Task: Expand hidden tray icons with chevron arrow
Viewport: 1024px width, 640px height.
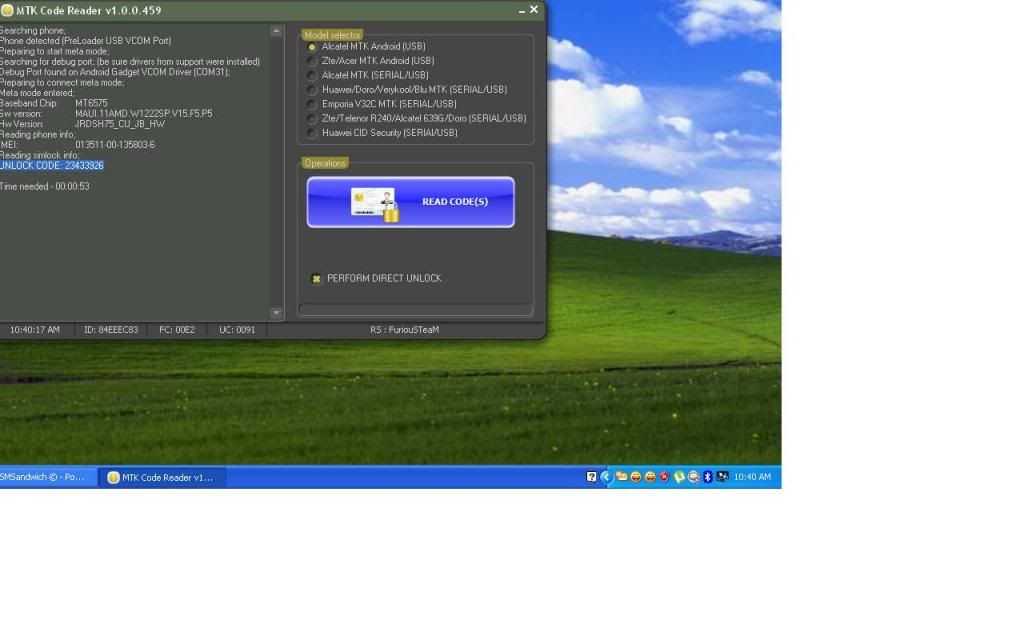Action: click(x=606, y=477)
